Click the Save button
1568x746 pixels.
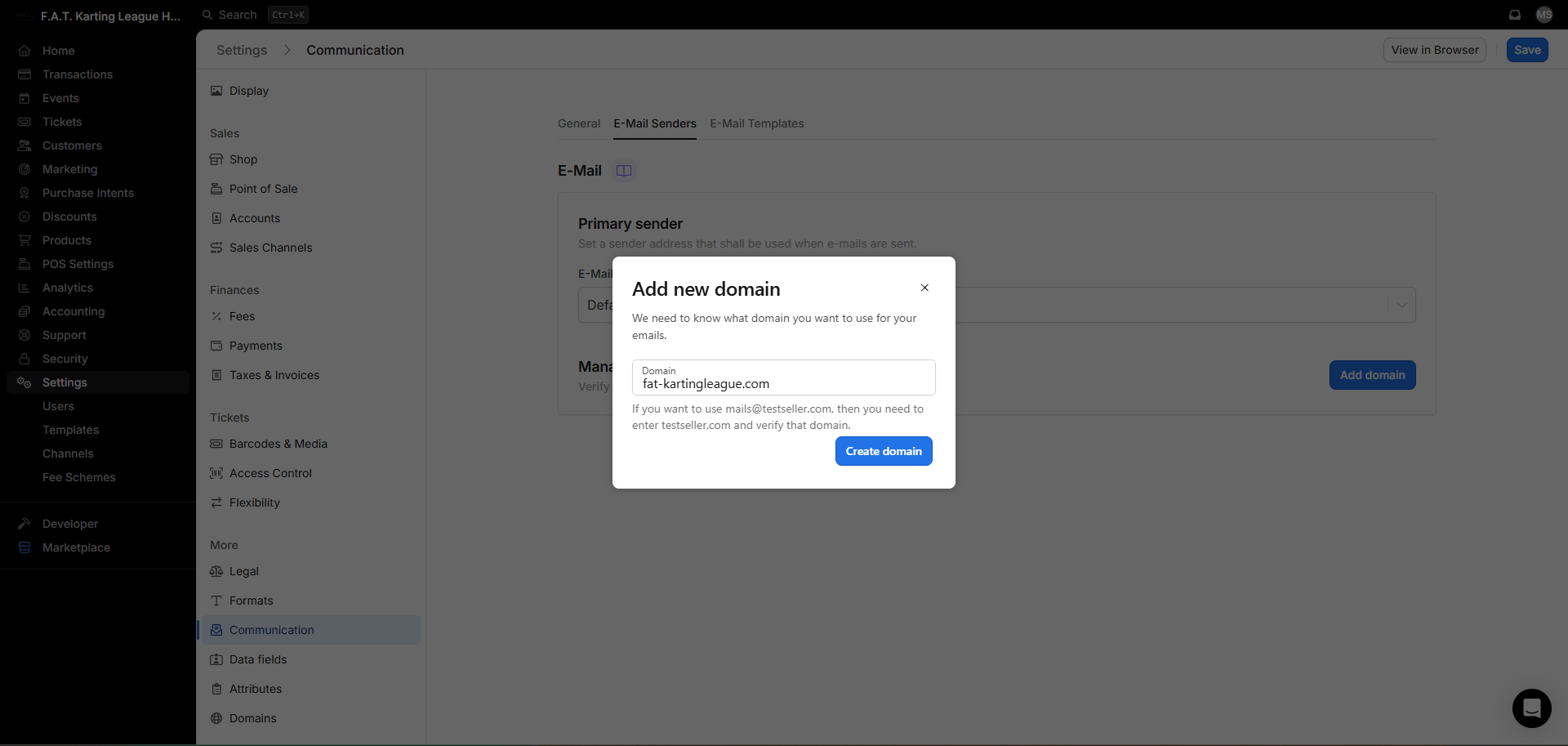tap(1527, 50)
